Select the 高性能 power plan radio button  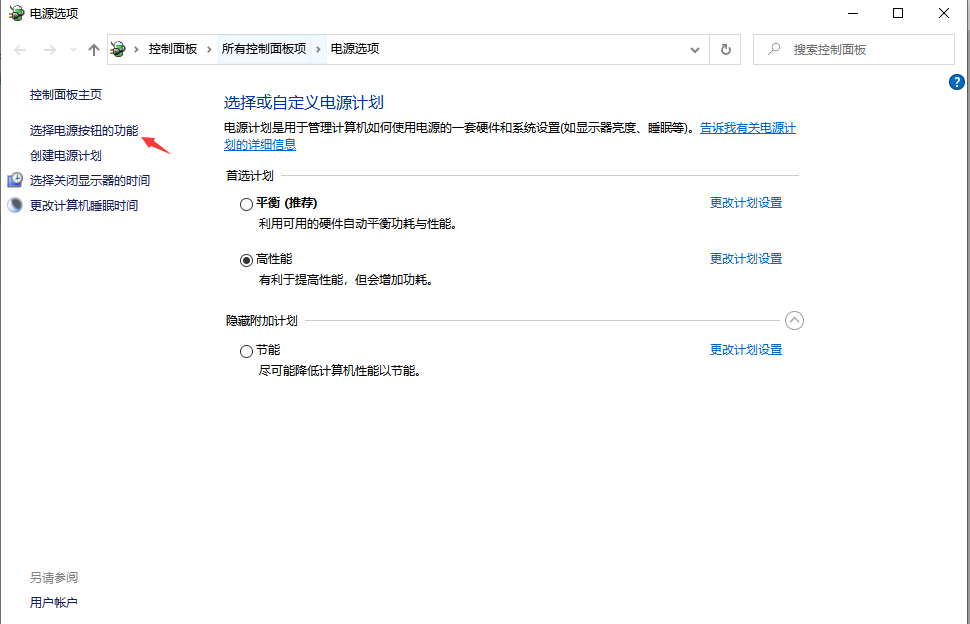coord(246,259)
